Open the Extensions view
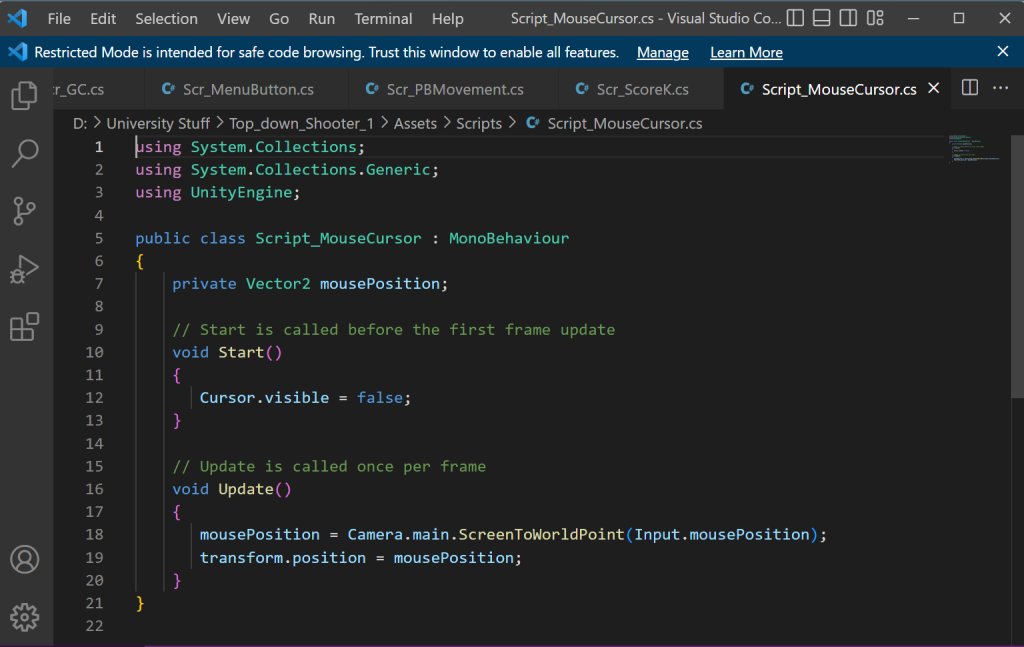This screenshot has height=647, width=1024. click(24, 327)
